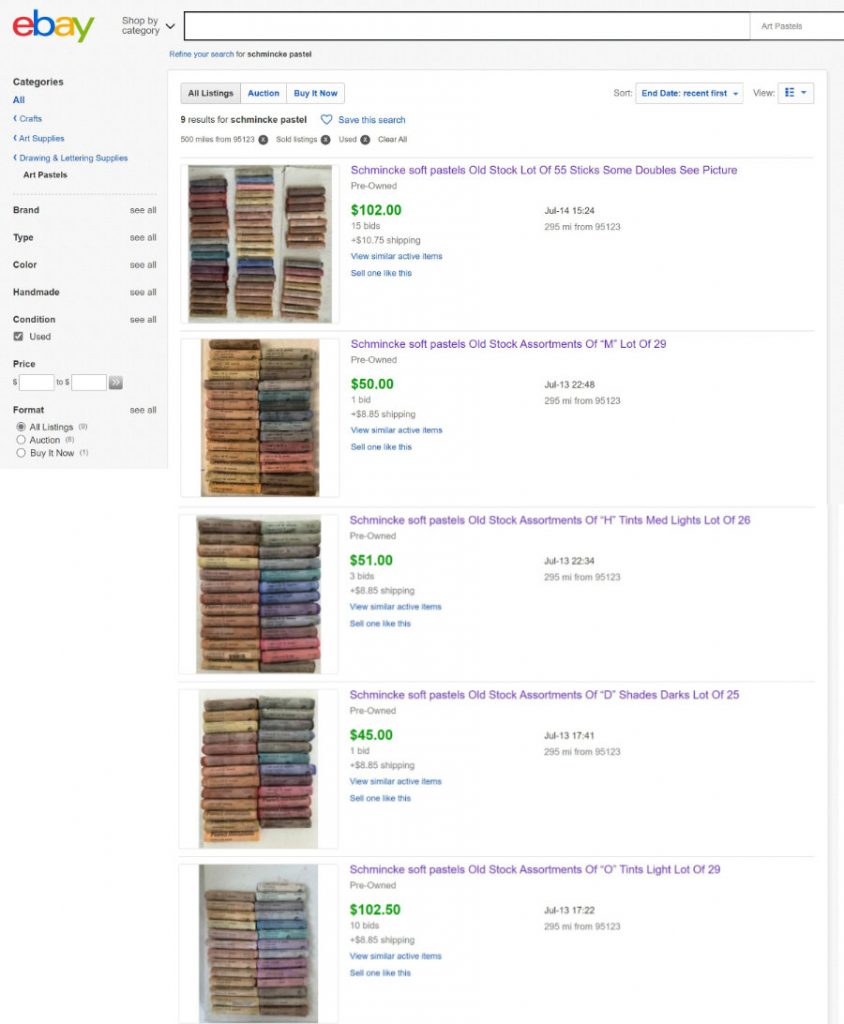Screen dimensions: 844x1024
Task: Expand the Shop by category menu
Action: pos(148,25)
